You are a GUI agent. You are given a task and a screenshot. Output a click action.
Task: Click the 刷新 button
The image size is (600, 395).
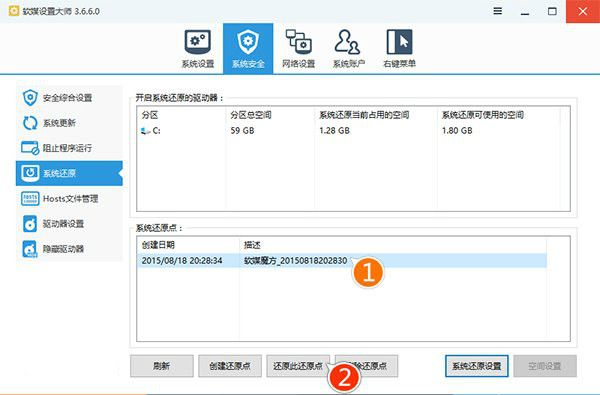(x=161, y=366)
